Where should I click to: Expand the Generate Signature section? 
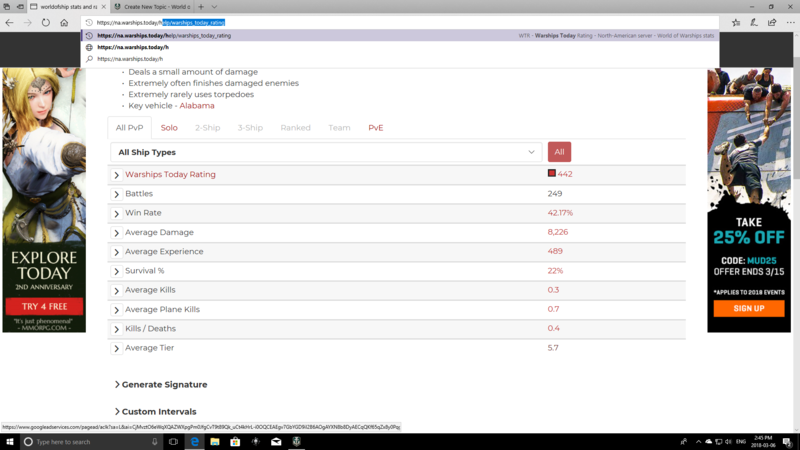(162, 385)
